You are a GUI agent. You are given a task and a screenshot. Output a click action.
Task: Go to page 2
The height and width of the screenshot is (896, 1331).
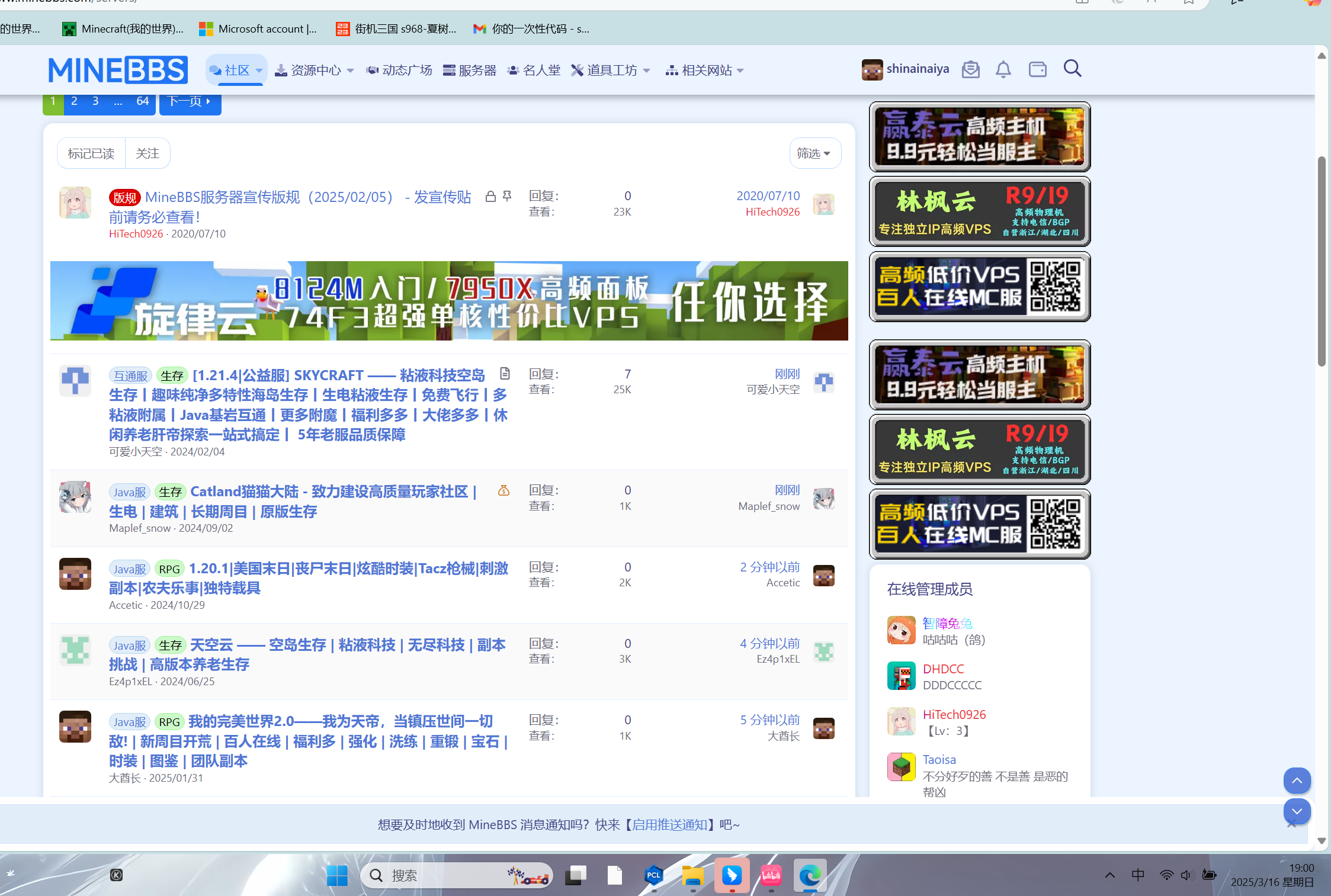(x=74, y=101)
